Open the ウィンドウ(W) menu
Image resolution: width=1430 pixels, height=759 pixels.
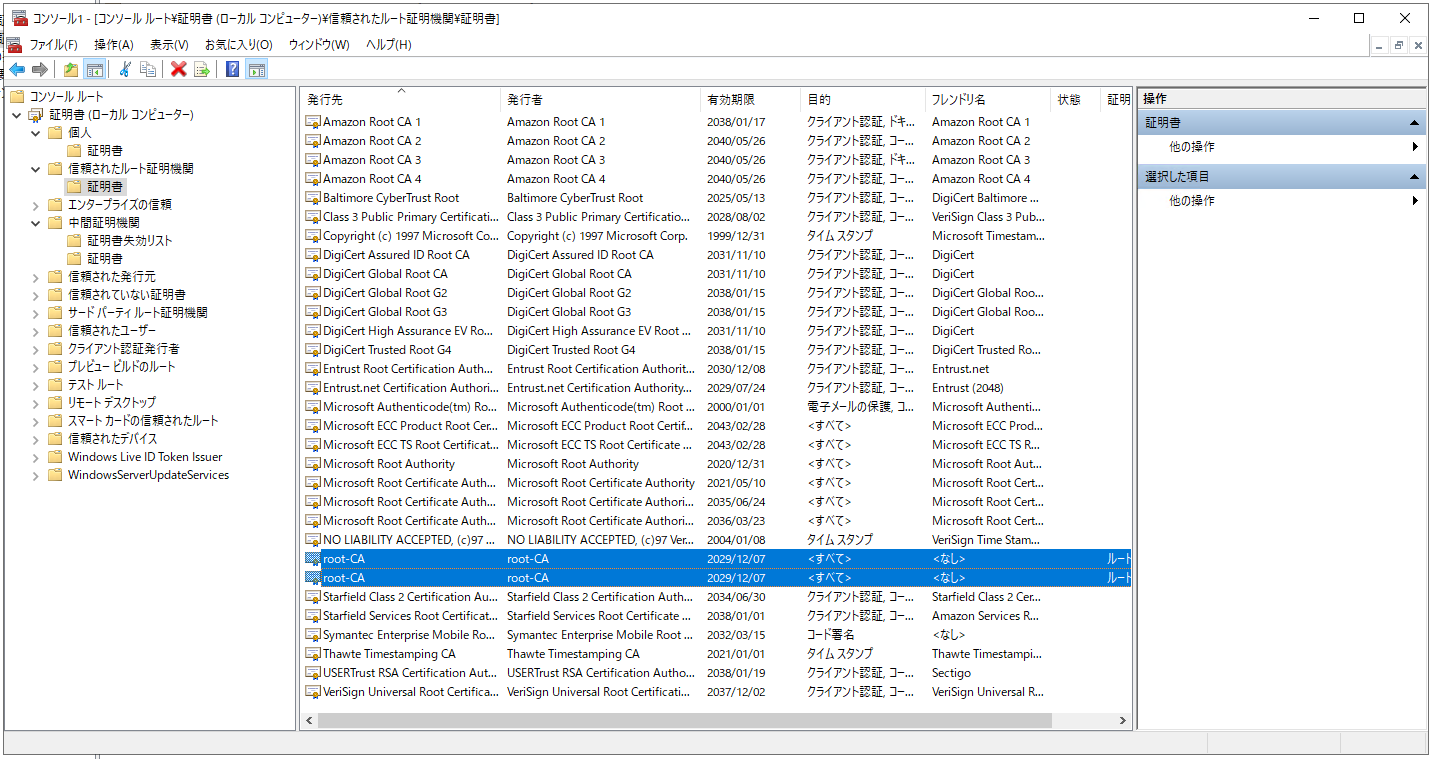319,45
